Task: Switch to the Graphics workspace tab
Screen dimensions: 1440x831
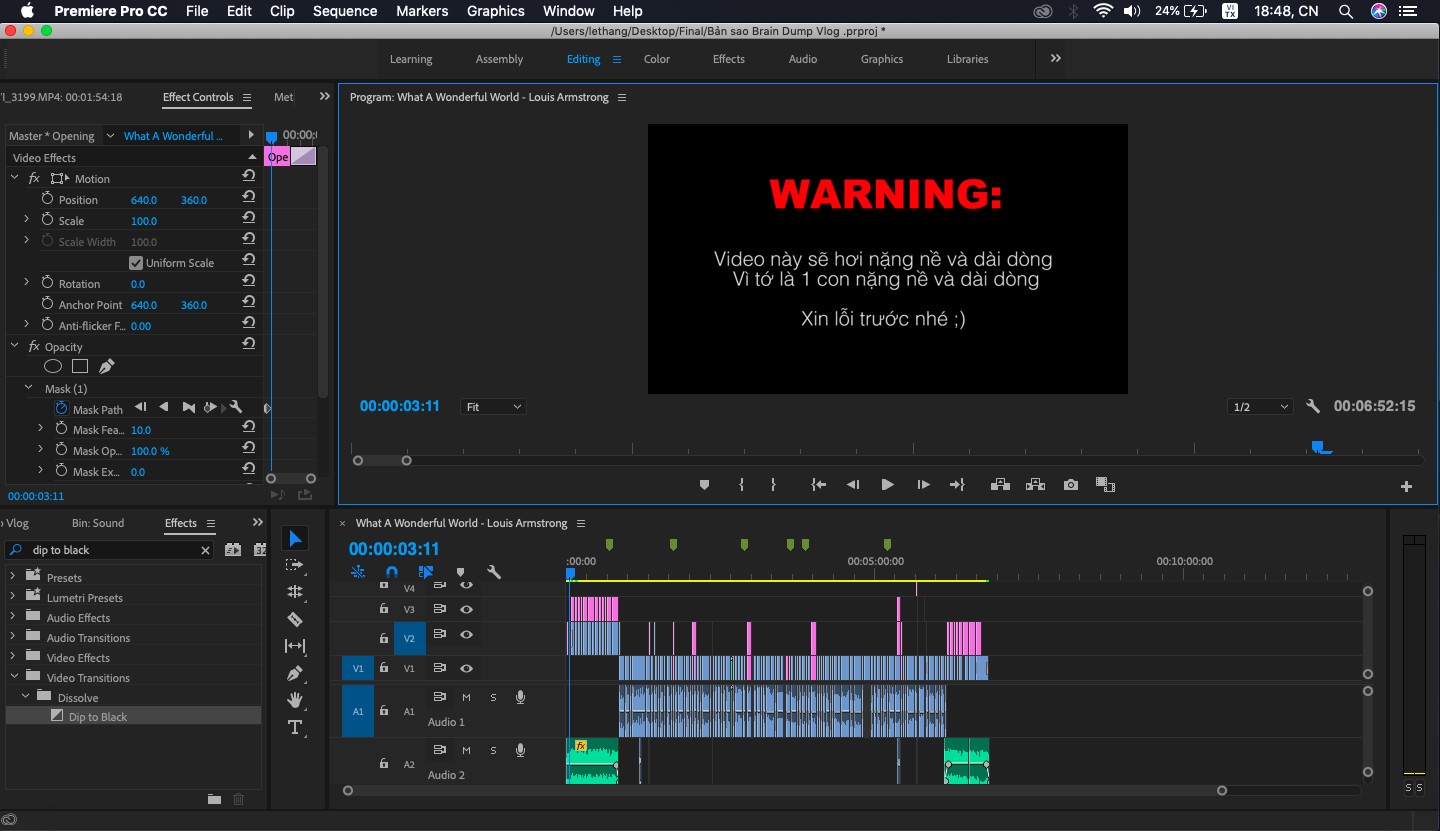Action: click(x=882, y=59)
